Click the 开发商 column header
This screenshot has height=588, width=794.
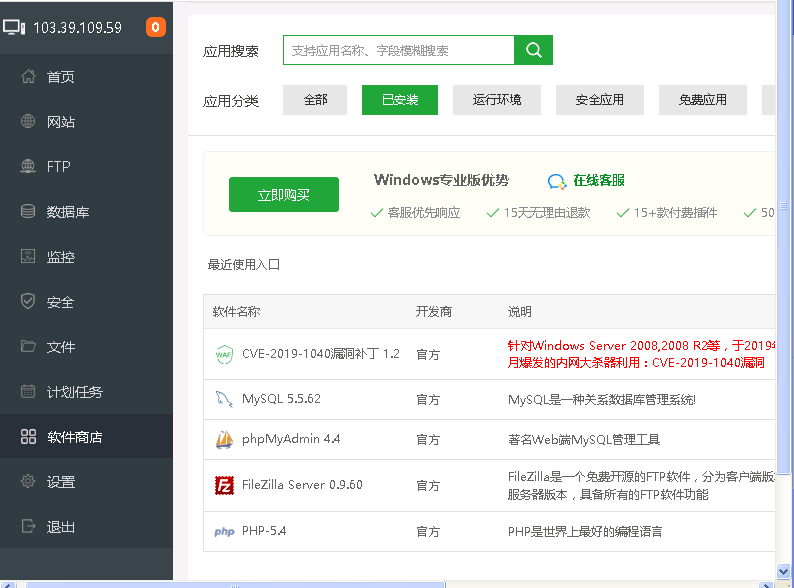click(433, 311)
